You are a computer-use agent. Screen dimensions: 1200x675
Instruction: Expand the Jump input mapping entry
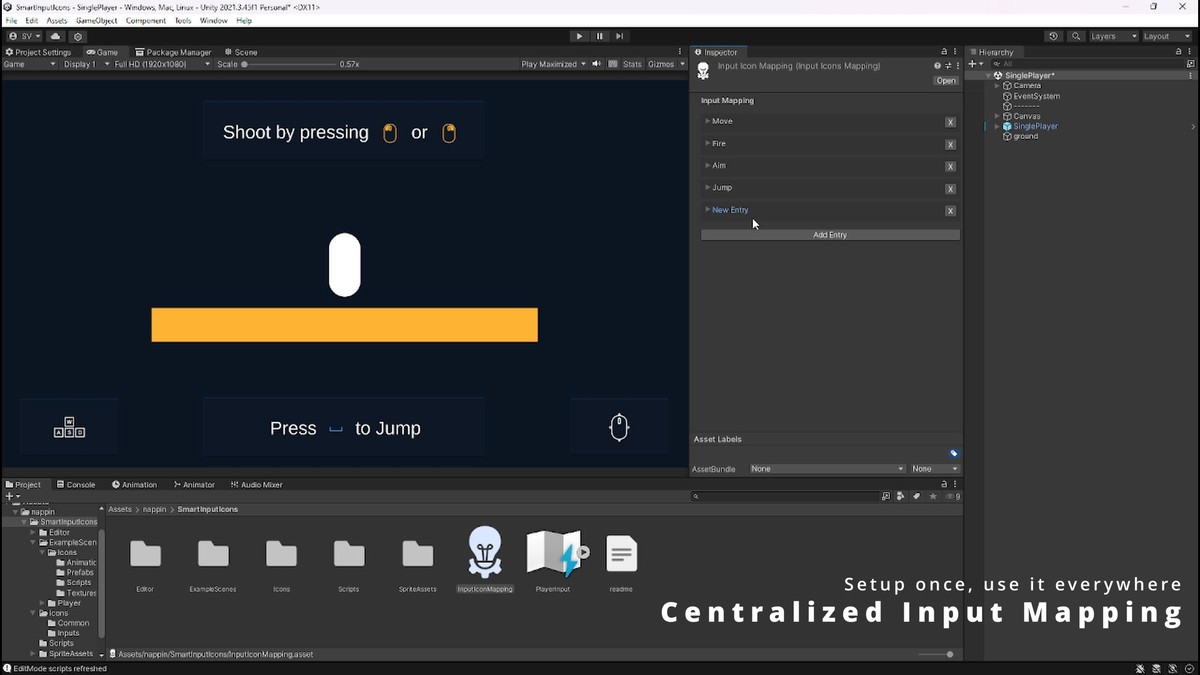(710, 188)
